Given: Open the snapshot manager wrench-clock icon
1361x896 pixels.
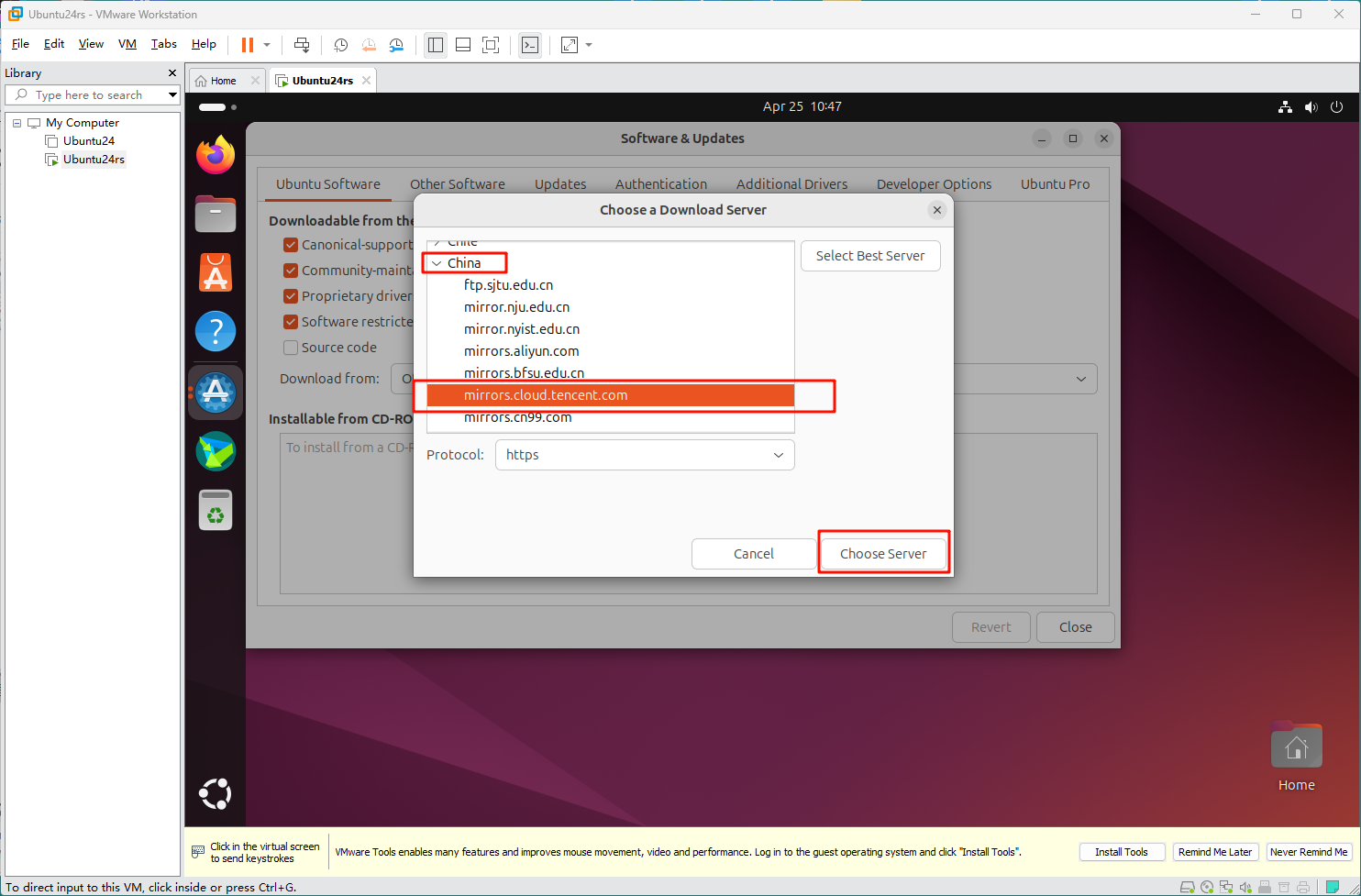Looking at the screenshot, I should click(x=396, y=44).
